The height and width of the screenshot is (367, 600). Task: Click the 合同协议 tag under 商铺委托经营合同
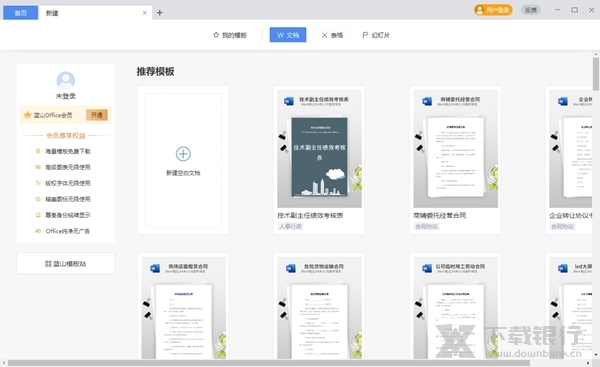(426, 227)
